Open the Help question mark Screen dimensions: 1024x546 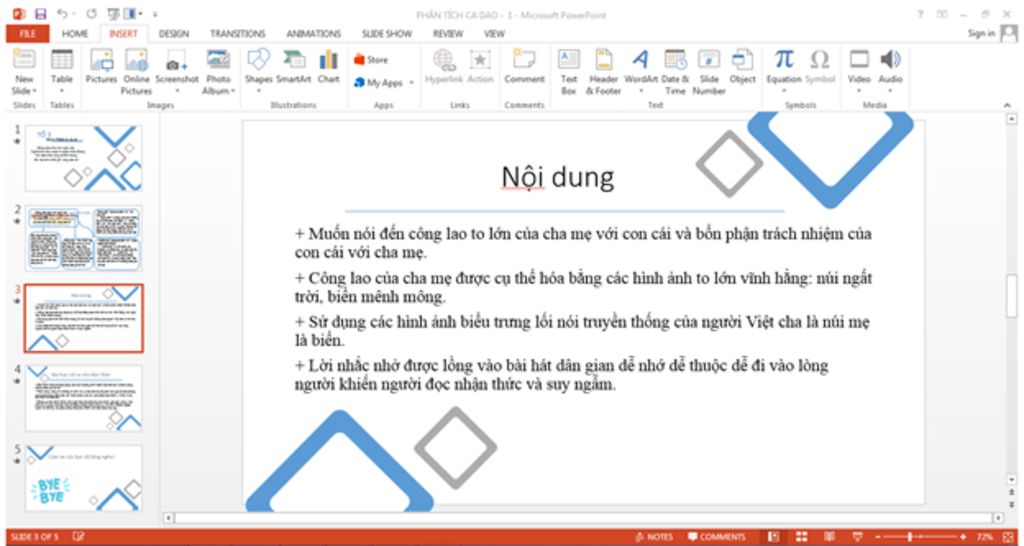click(921, 14)
